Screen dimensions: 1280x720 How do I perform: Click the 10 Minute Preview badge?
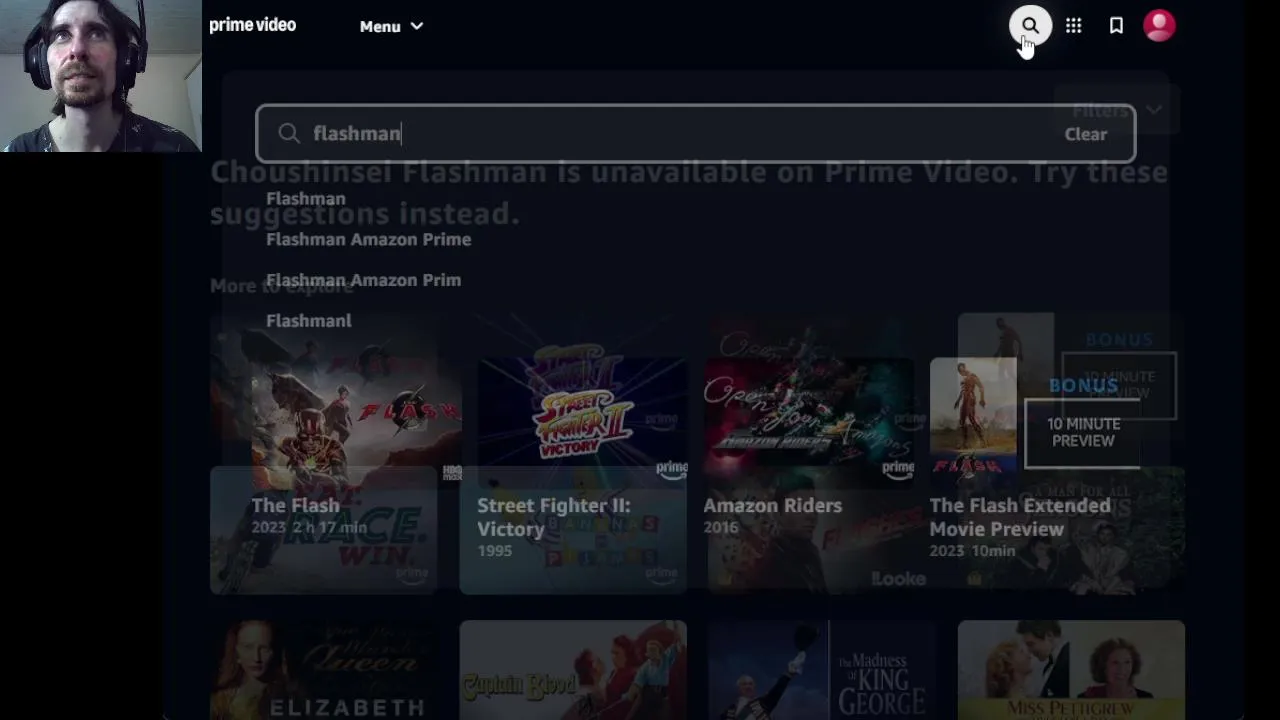pyautogui.click(x=1083, y=432)
